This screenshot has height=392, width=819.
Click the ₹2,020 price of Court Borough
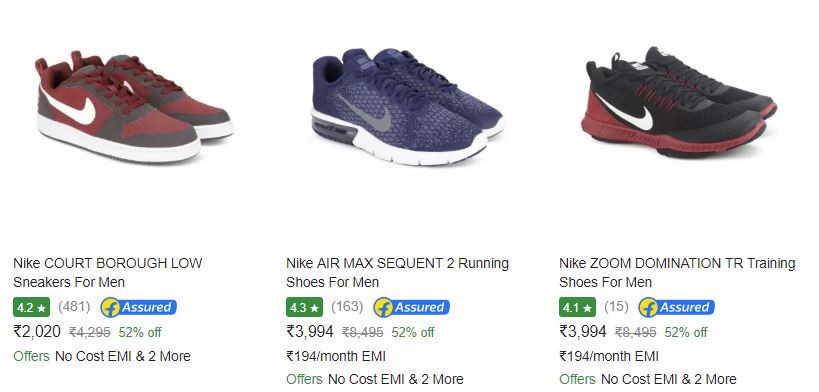pos(37,331)
